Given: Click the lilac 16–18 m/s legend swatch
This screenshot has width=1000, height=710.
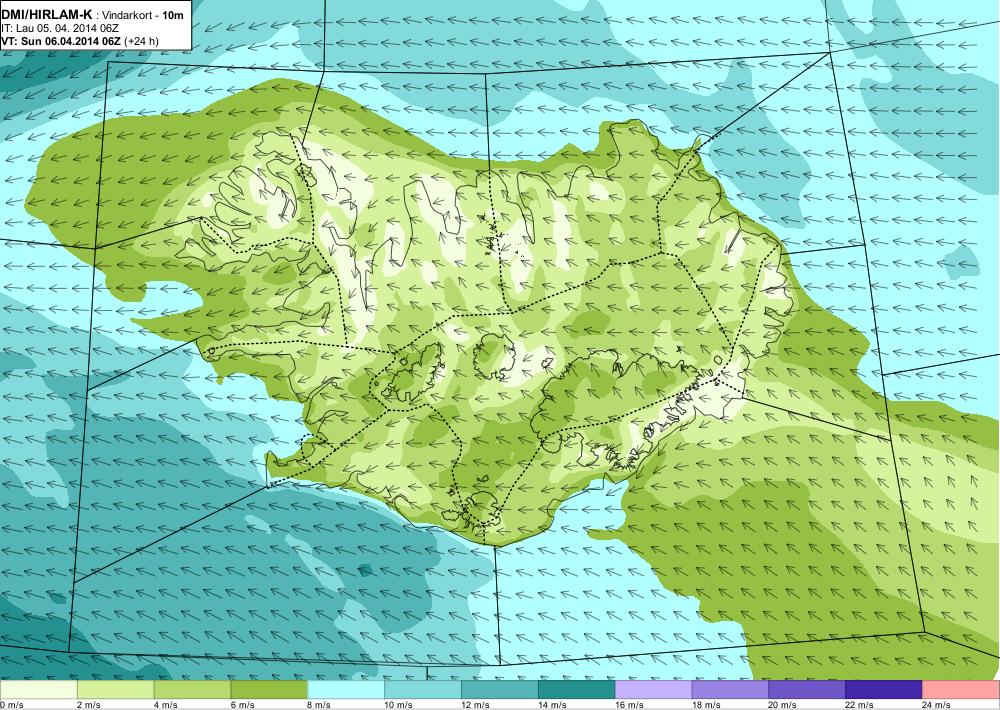Looking at the screenshot, I should coord(654,690).
